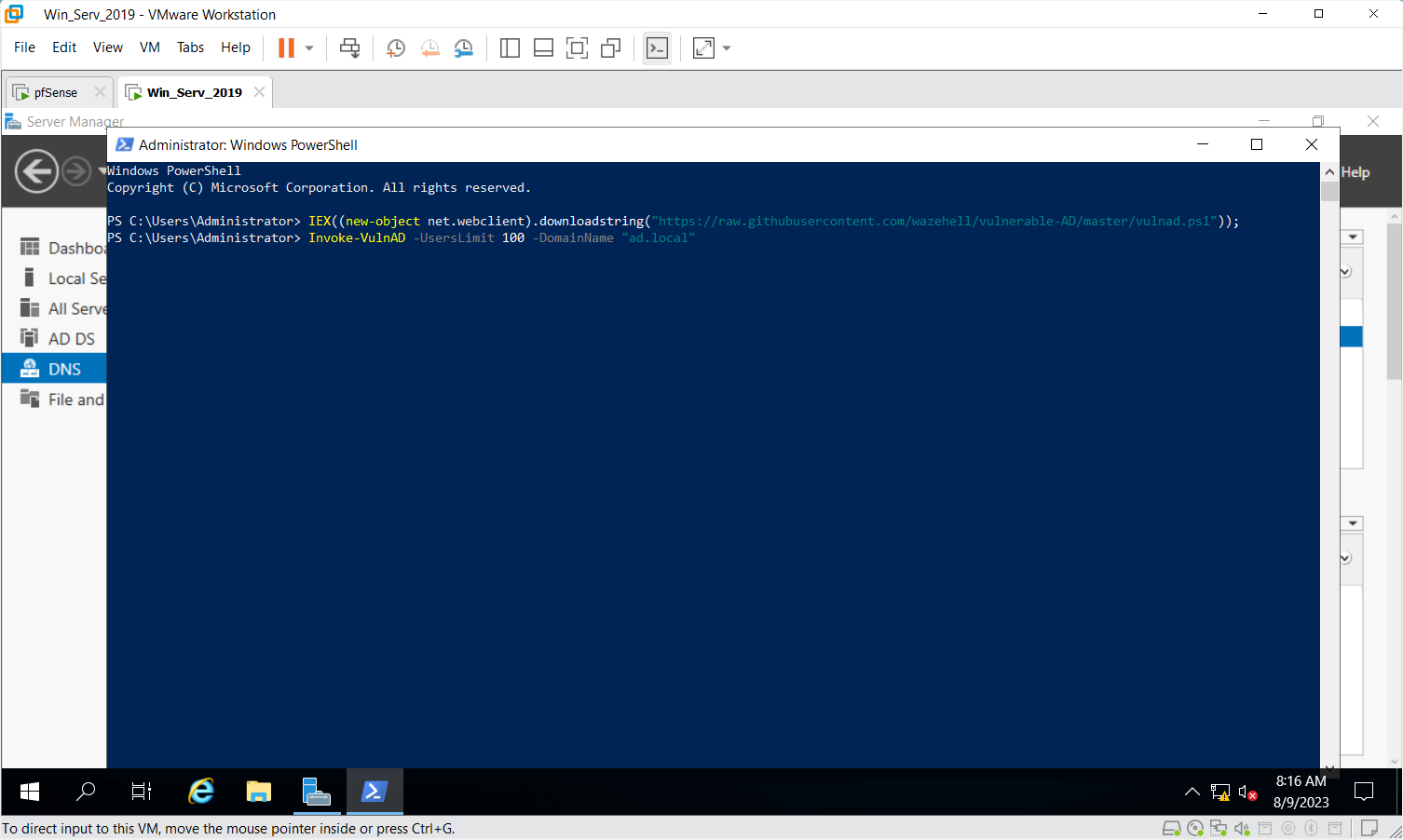Click the "ad.local" domain name argument
The image size is (1403, 840).
(x=659, y=238)
